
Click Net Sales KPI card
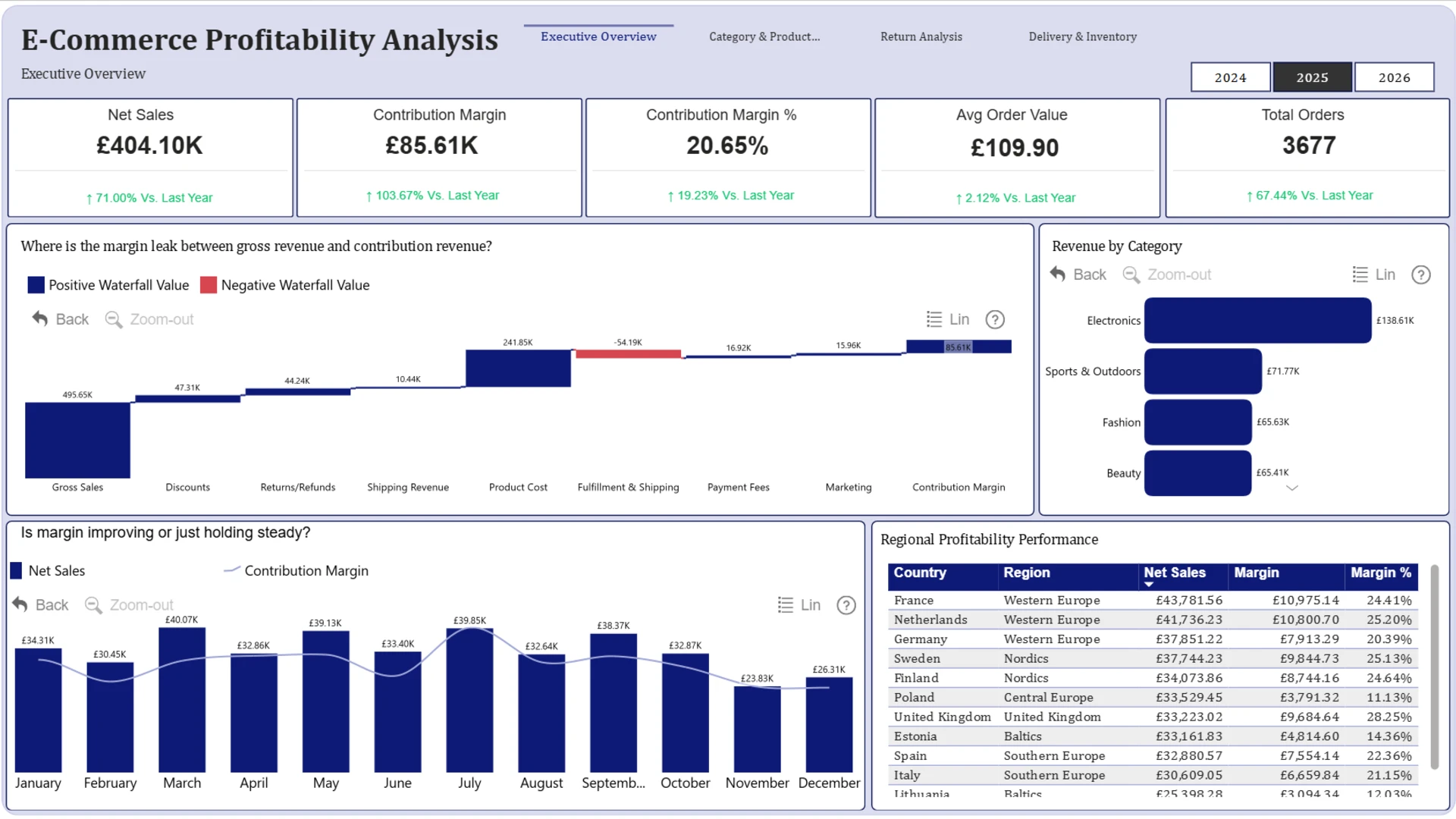point(150,158)
